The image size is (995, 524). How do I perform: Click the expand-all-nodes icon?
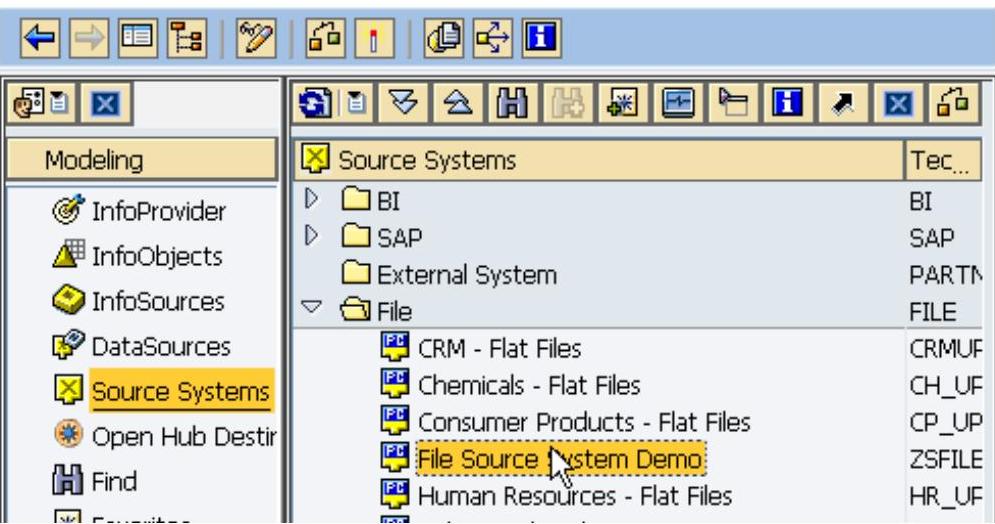pyautogui.click(x=402, y=103)
